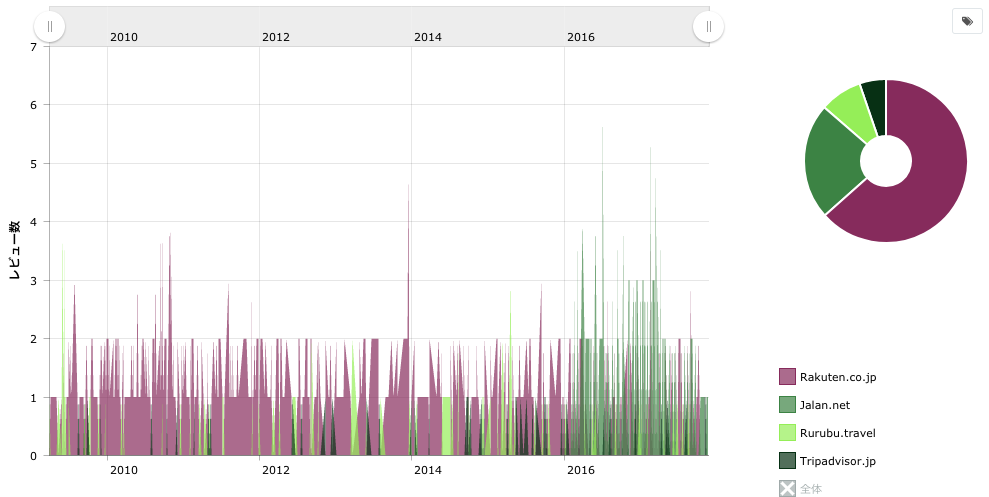Click the 2012 mark in the top range bar

pyautogui.click(x=276, y=37)
